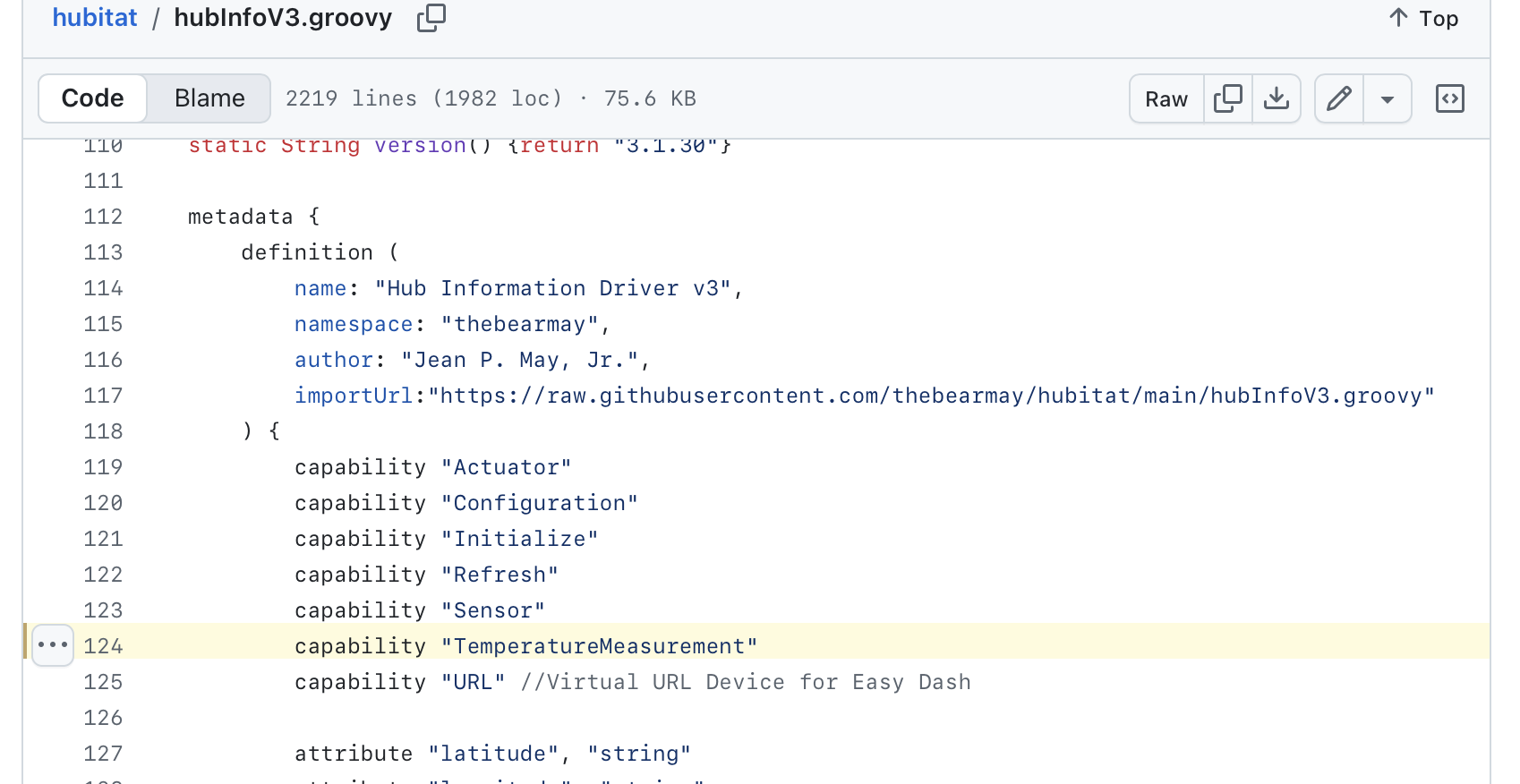This screenshot has width=1520, height=784.
Task: Click attribute "latitude" line
Action: click(493, 754)
